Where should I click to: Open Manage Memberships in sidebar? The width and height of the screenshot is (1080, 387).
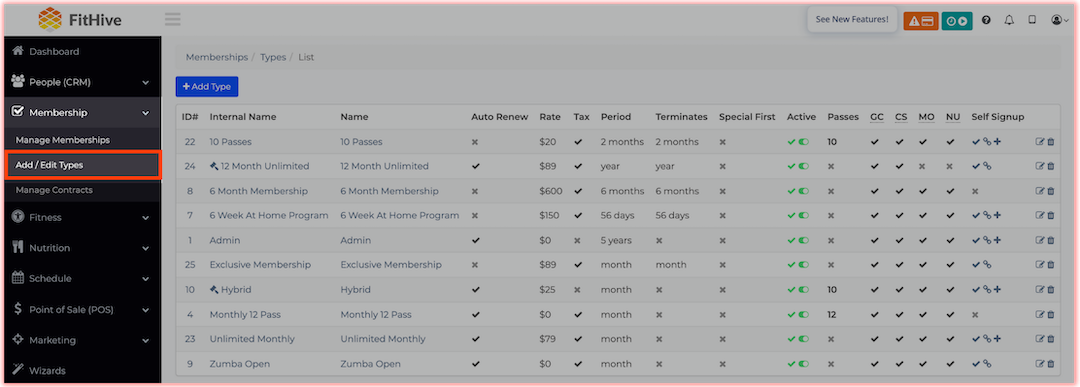point(63,140)
